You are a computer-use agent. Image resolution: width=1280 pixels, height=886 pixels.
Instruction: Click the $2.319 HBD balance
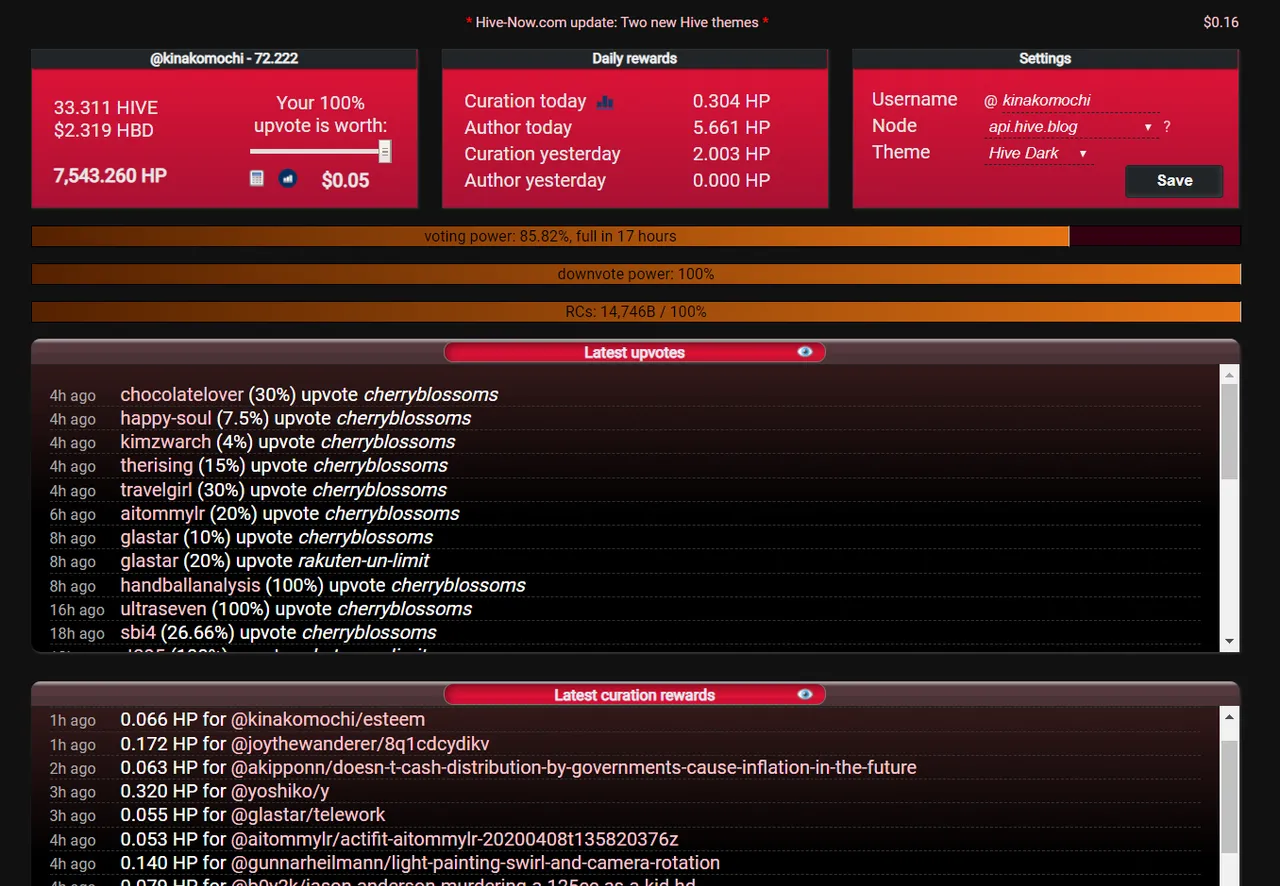pos(104,130)
